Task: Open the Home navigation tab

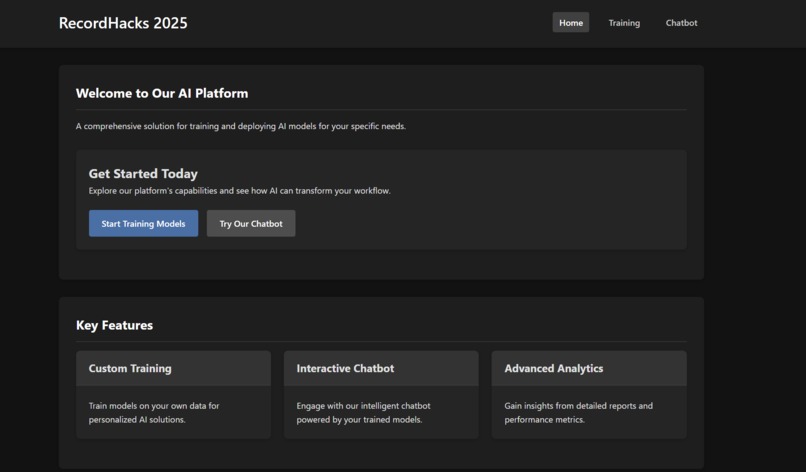Action: click(x=571, y=23)
